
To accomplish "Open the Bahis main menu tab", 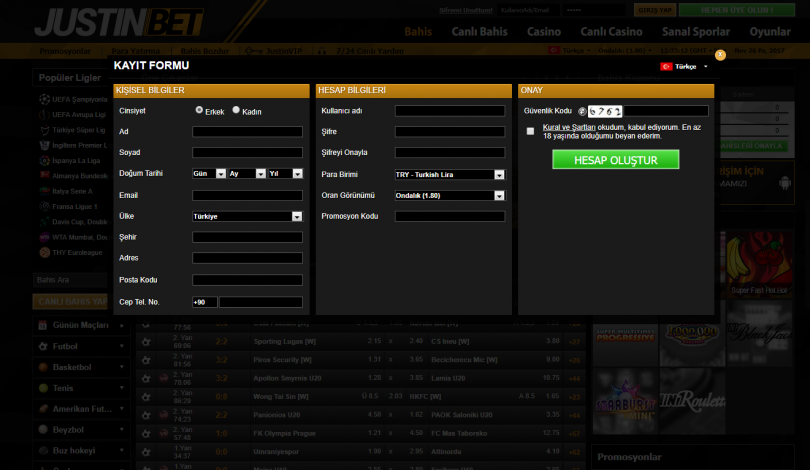I will [x=418, y=32].
